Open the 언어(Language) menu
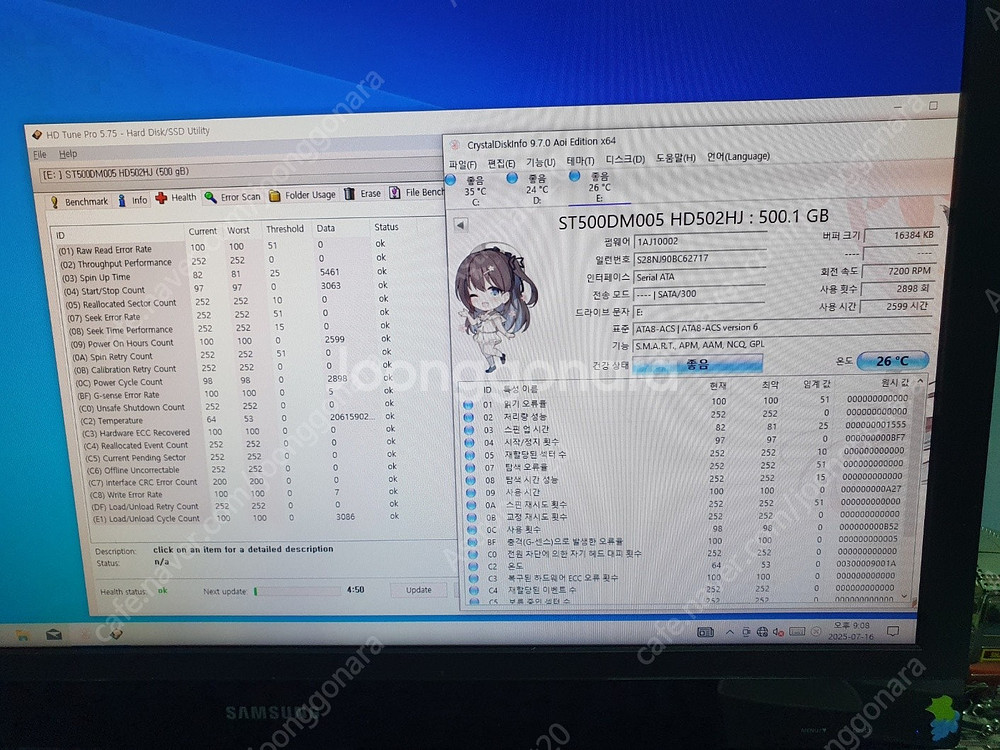 tap(738, 156)
